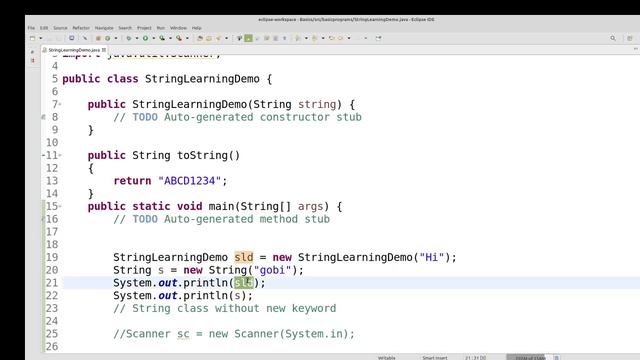Expand the Run launch dropdown arrow
This screenshot has height=360, width=640.
(153, 38)
